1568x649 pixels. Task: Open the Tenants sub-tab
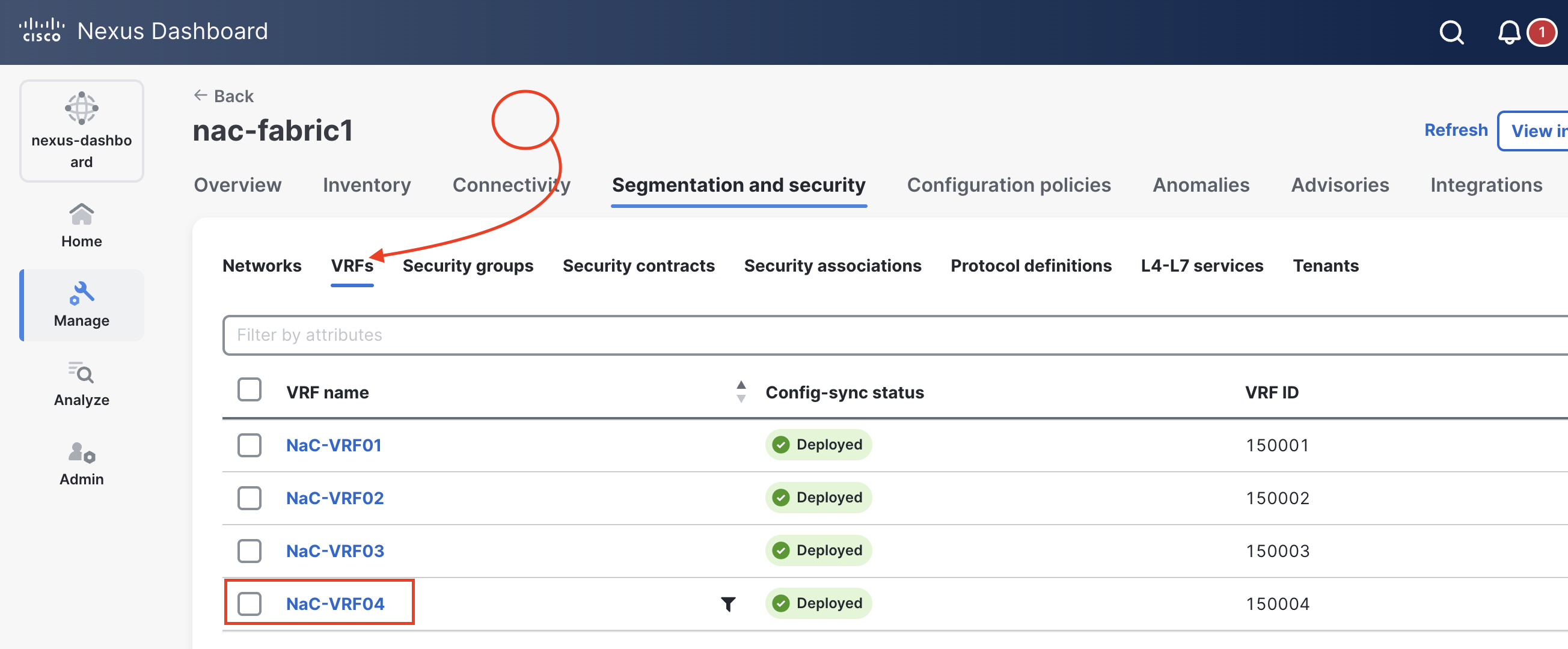point(1325,266)
